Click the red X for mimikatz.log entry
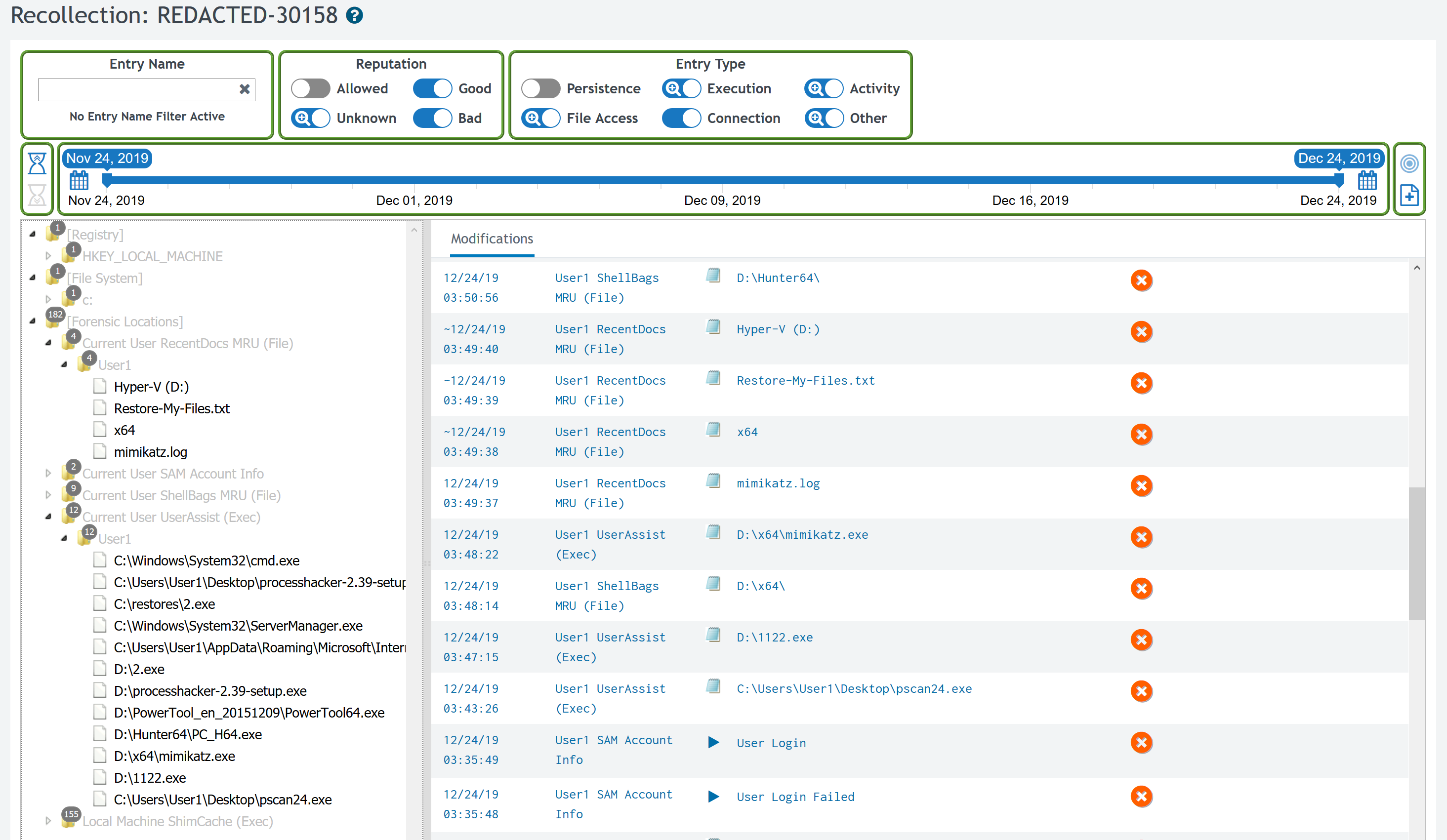Screen dimensions: 1447x840 [1142, 486]
